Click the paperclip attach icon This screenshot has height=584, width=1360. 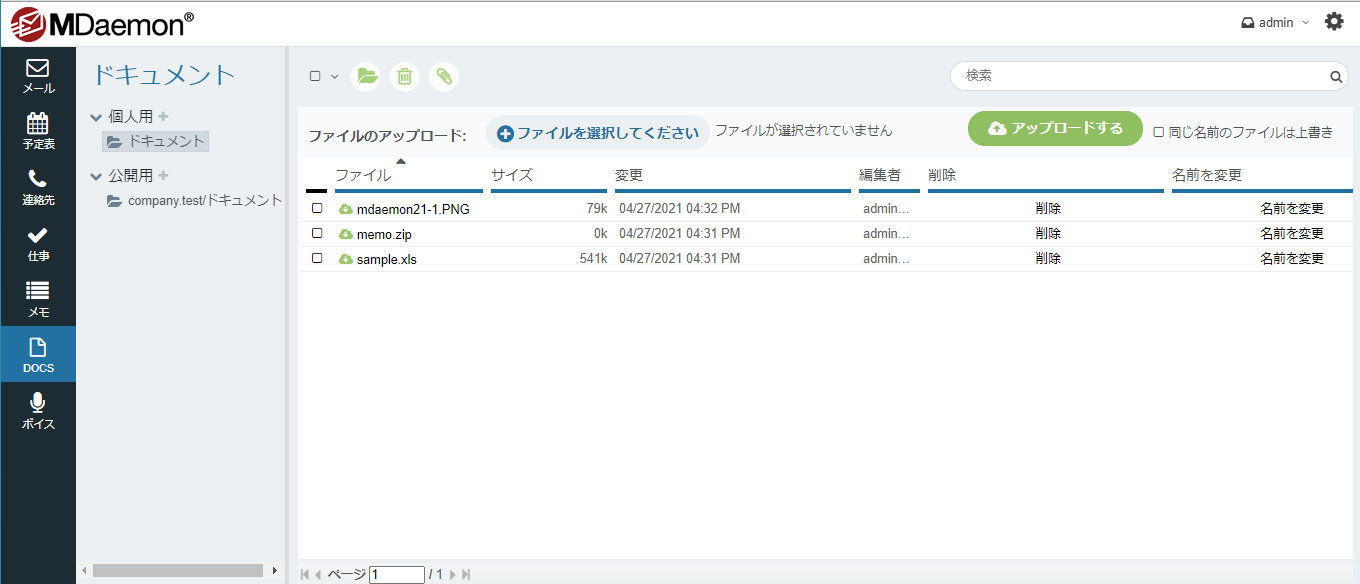coord(444,76)
